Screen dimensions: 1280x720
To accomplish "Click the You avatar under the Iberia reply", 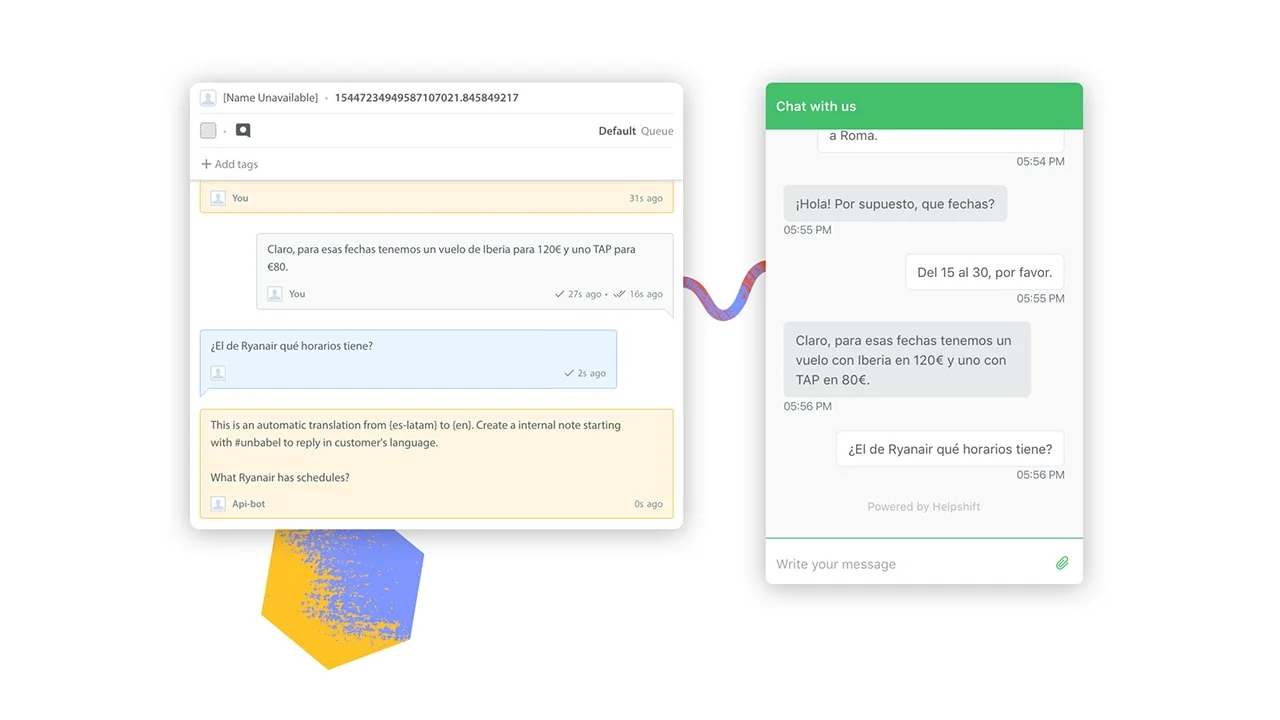I will (275, 294).
